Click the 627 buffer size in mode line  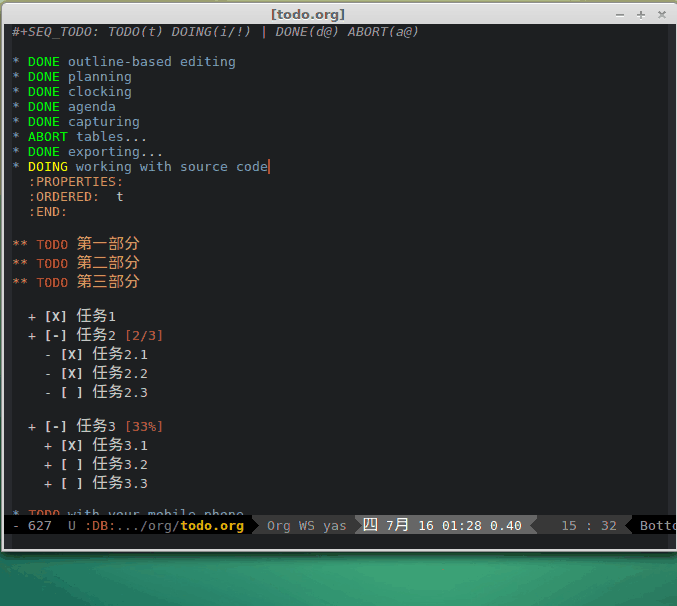[40, 526]
